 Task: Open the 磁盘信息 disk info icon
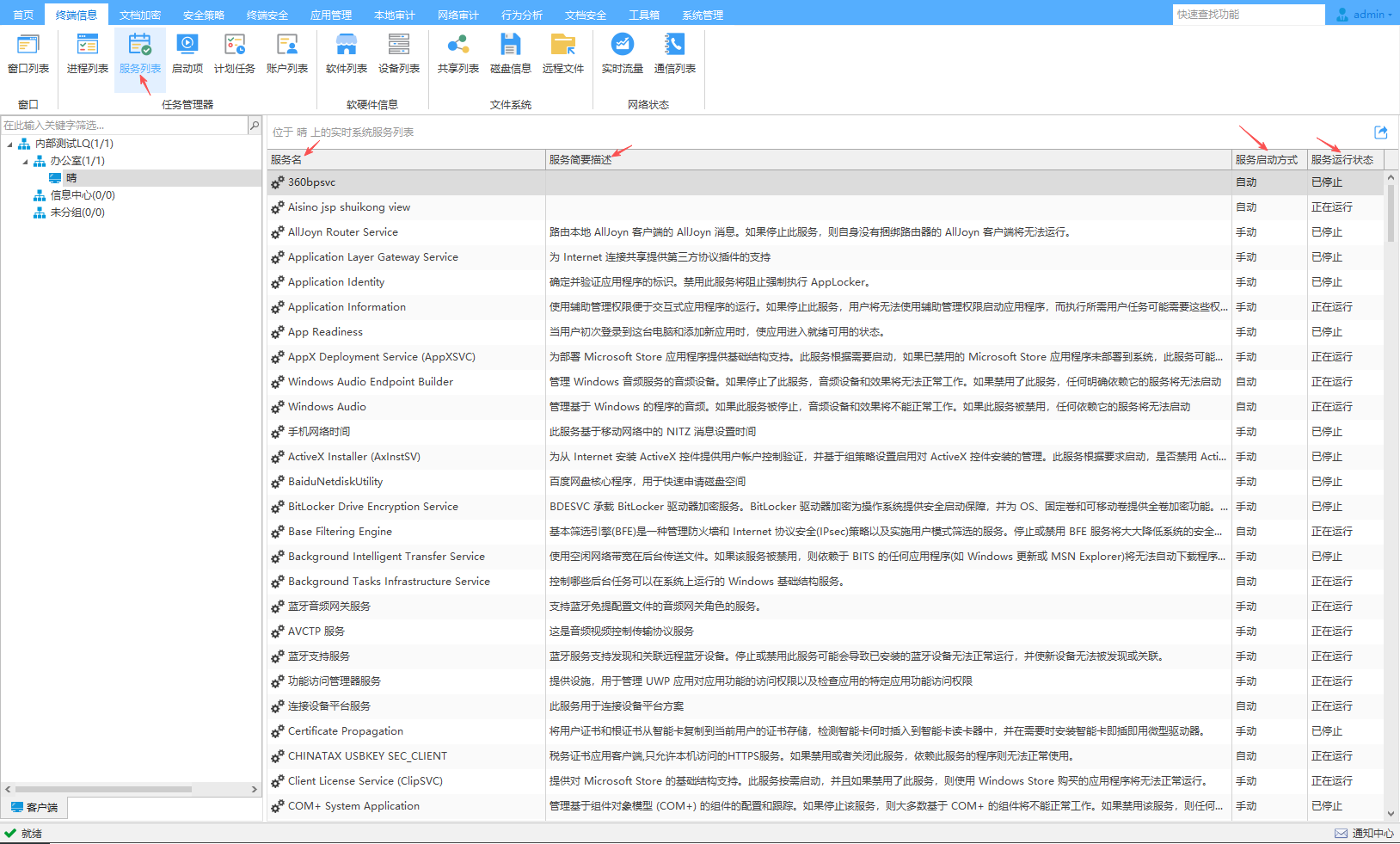pyautogui.click(x=510, y=53)
